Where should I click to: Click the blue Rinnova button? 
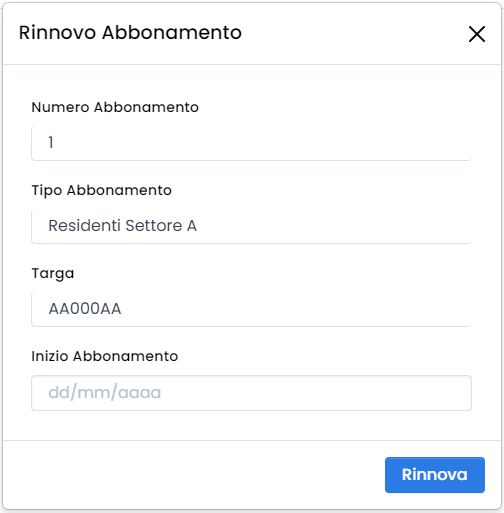[x=435, y=475]
